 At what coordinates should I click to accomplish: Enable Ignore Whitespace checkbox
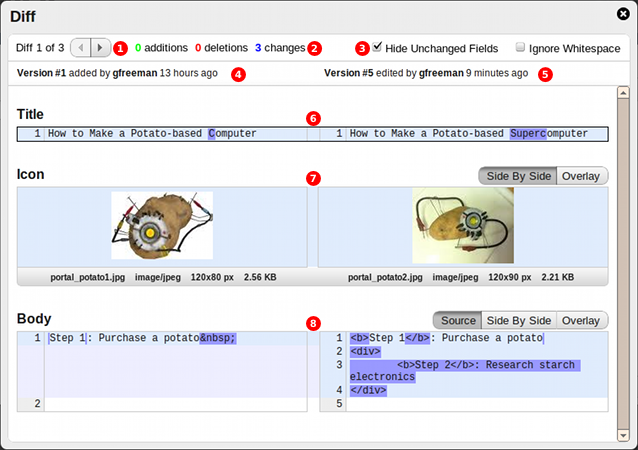pyautogui.click(x=520, y=47)
